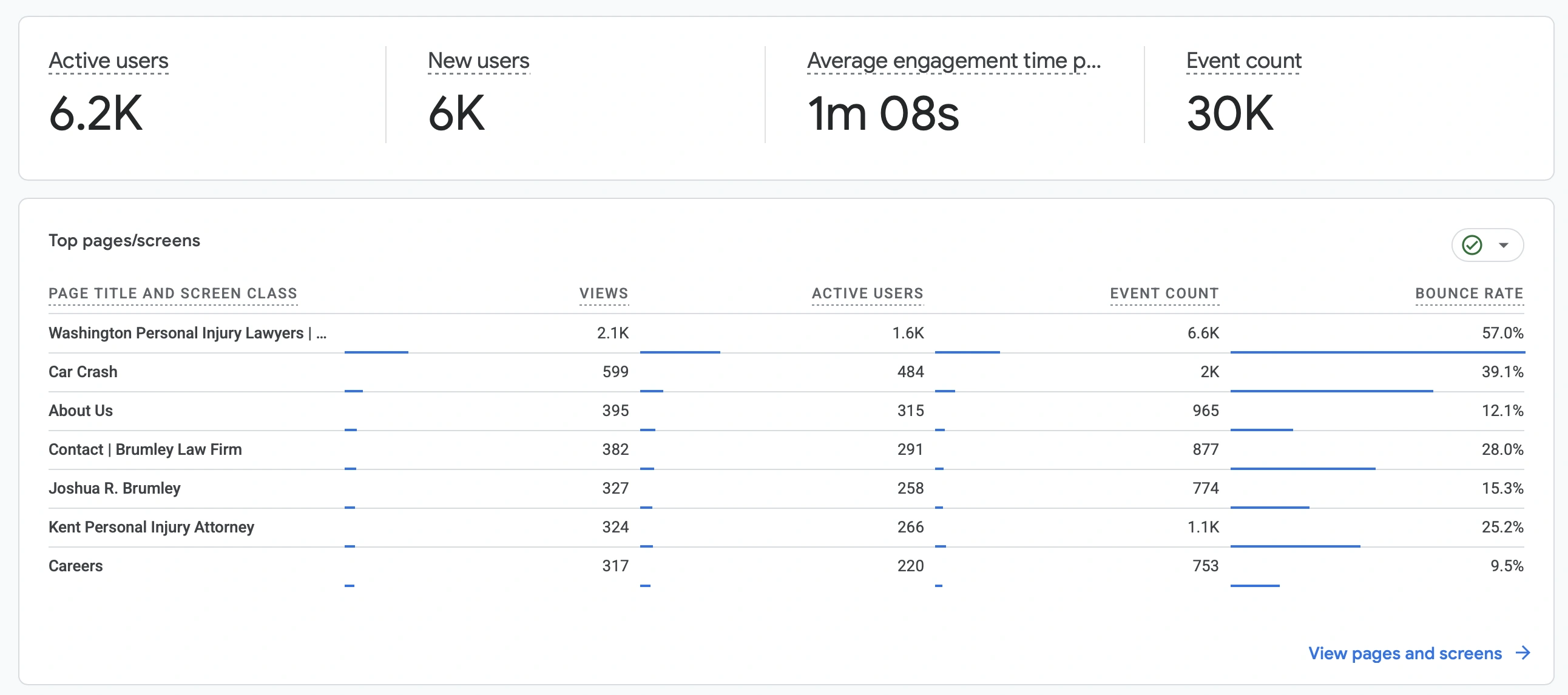Click the 15.3% bounce rate for Joshua R. Brumley
This screenshot has width=1568, height=695.
tap(1502, 489)
